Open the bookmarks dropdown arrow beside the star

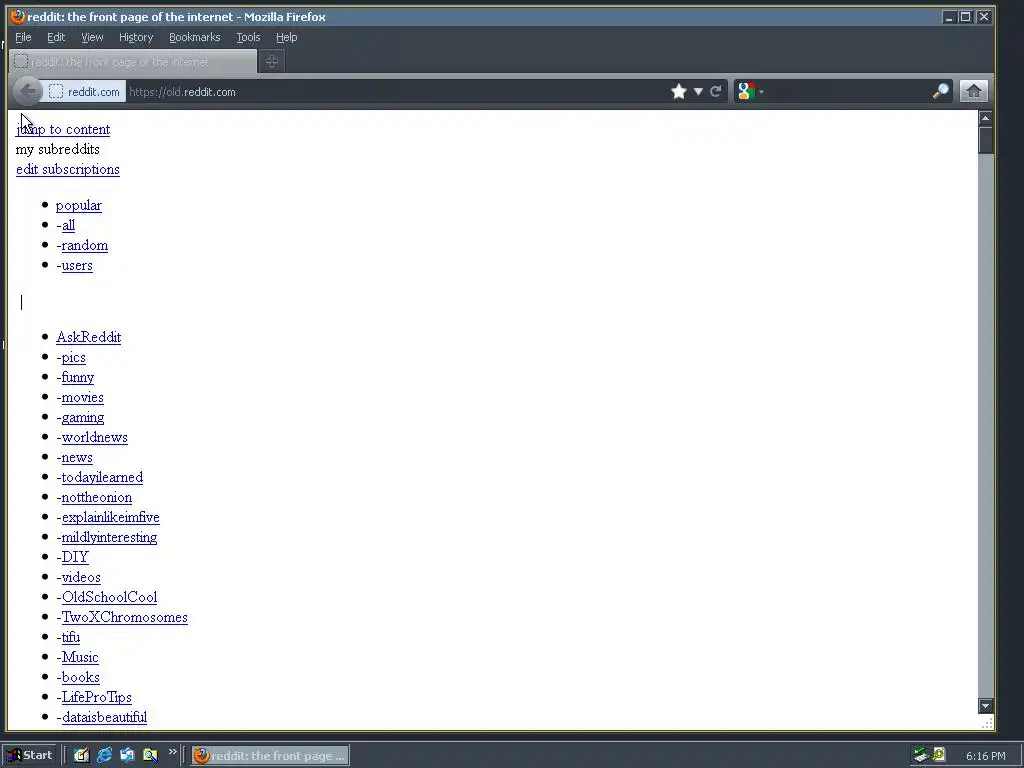tap(697, 91)
